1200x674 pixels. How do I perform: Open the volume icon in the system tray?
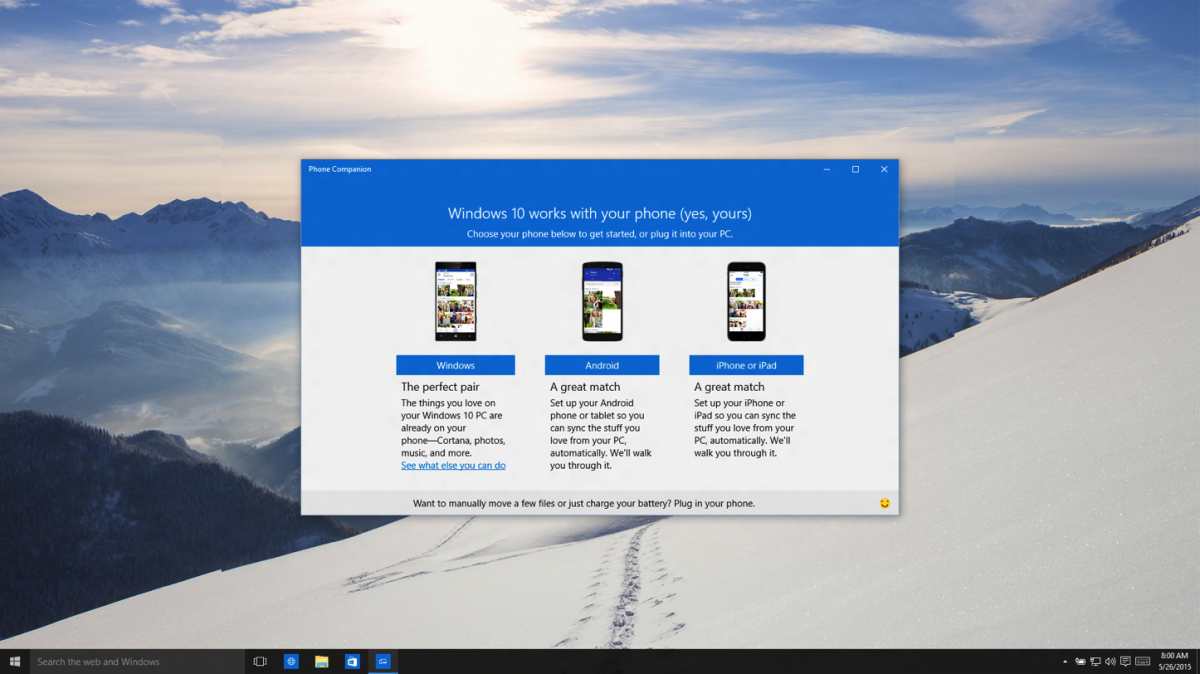pos(1110,661)
